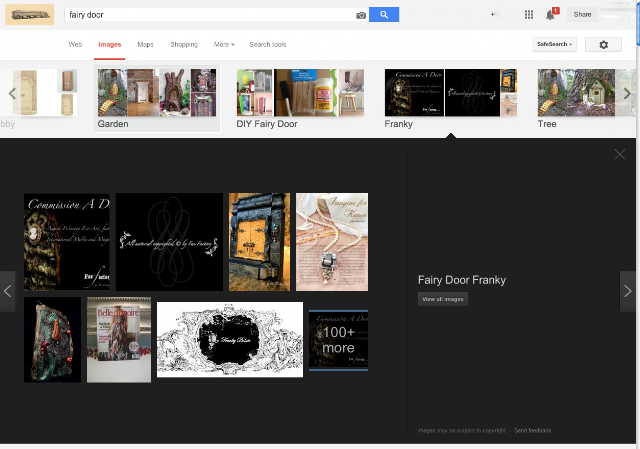This screenshot has width=640, height=449.
Task: Open the Belle Armoire magazine thumbnail
Action: click(x=119, y=340)
